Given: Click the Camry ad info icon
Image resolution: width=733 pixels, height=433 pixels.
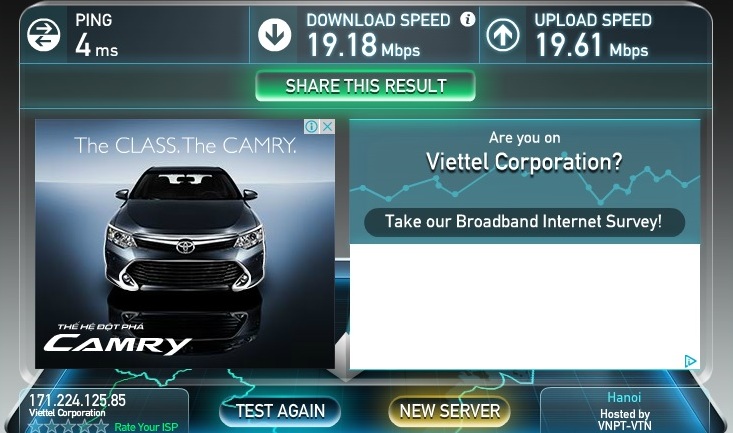Looking at the screenshot, I should pyautogui.click(x=311, y=126).
